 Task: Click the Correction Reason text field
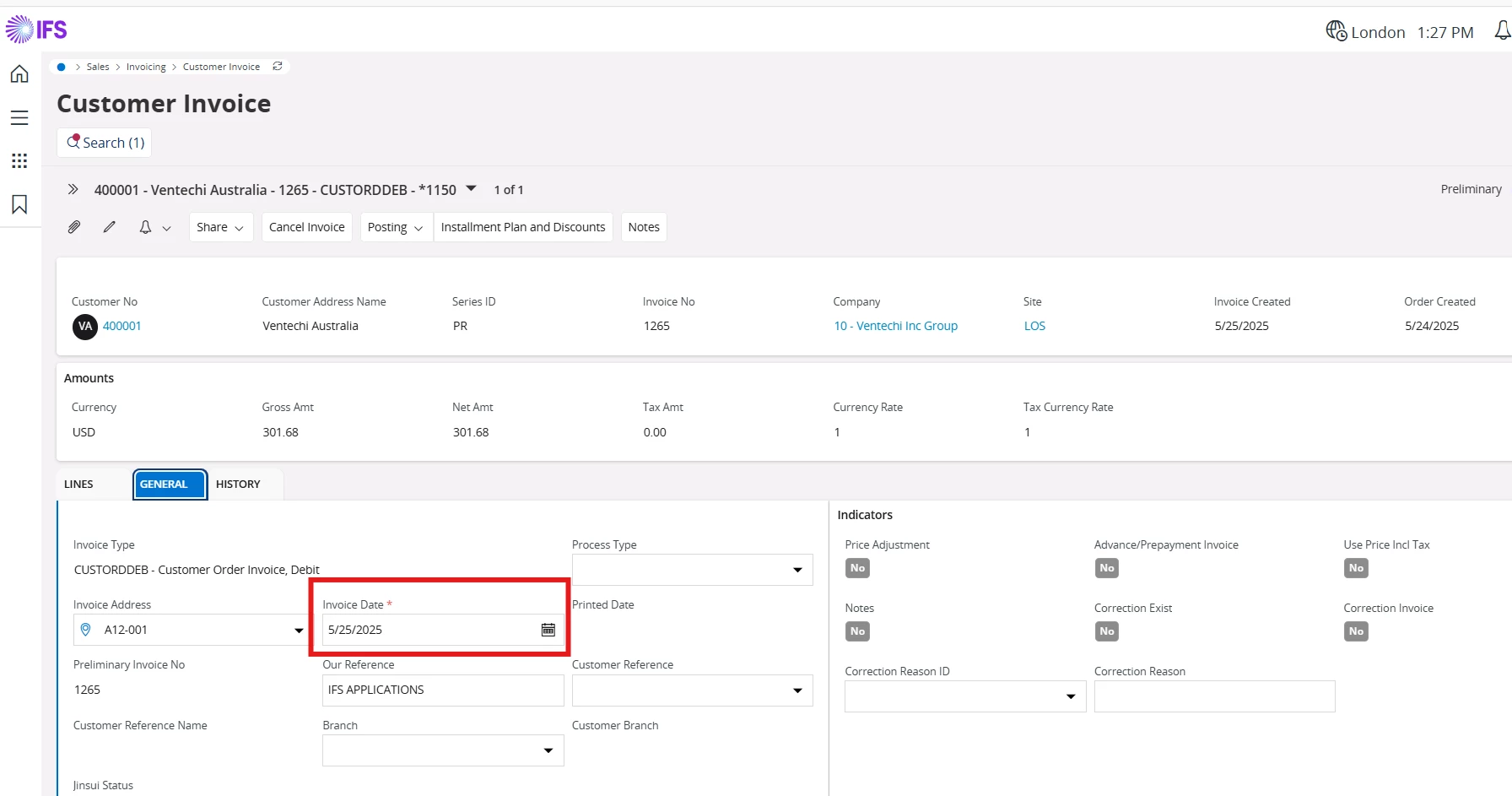pos(1214,696)
